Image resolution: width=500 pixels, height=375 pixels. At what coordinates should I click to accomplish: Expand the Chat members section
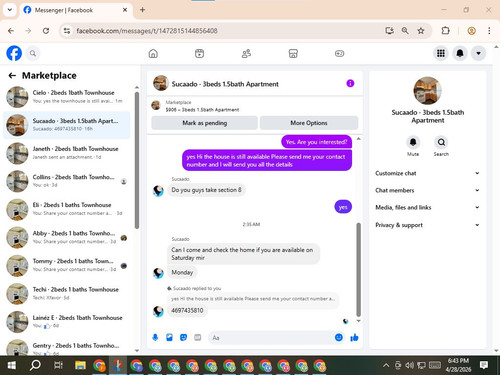coord(427,190)
